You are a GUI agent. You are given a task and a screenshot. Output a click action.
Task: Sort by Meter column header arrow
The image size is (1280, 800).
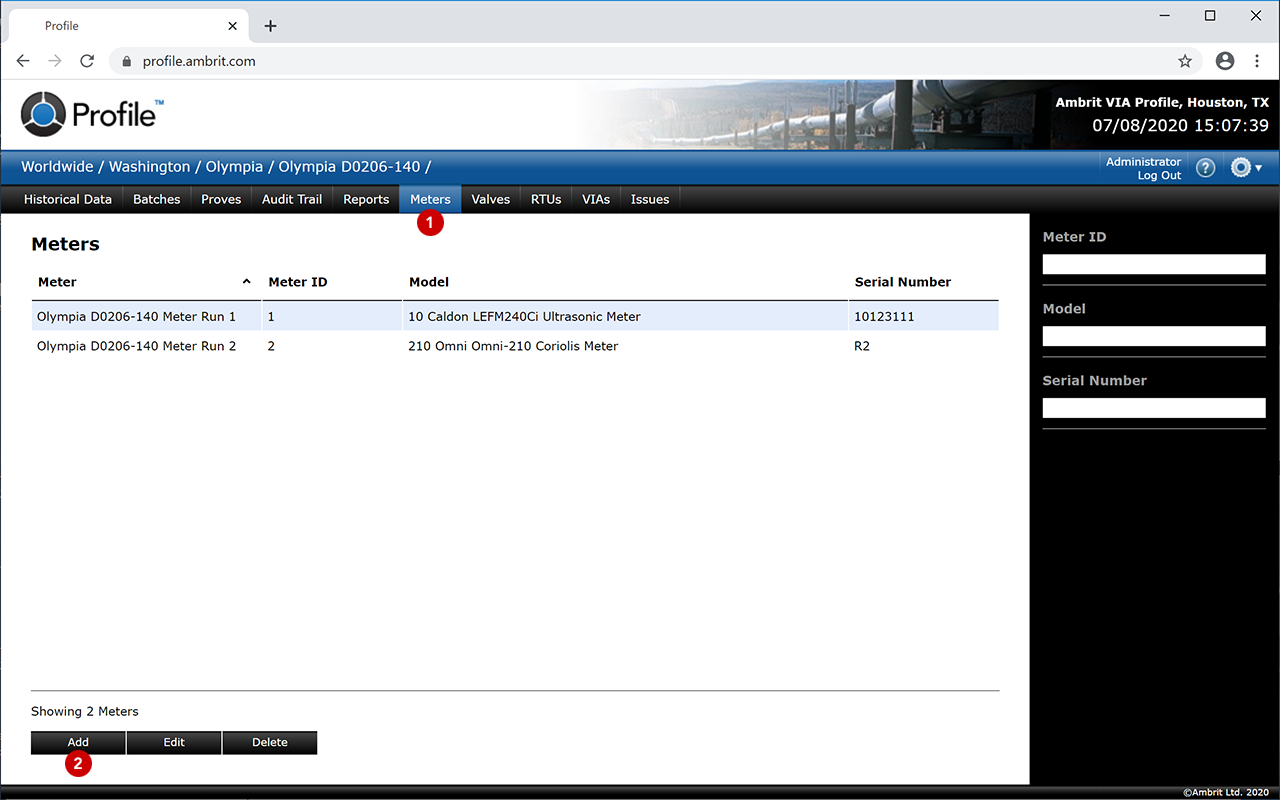[246, 282]
